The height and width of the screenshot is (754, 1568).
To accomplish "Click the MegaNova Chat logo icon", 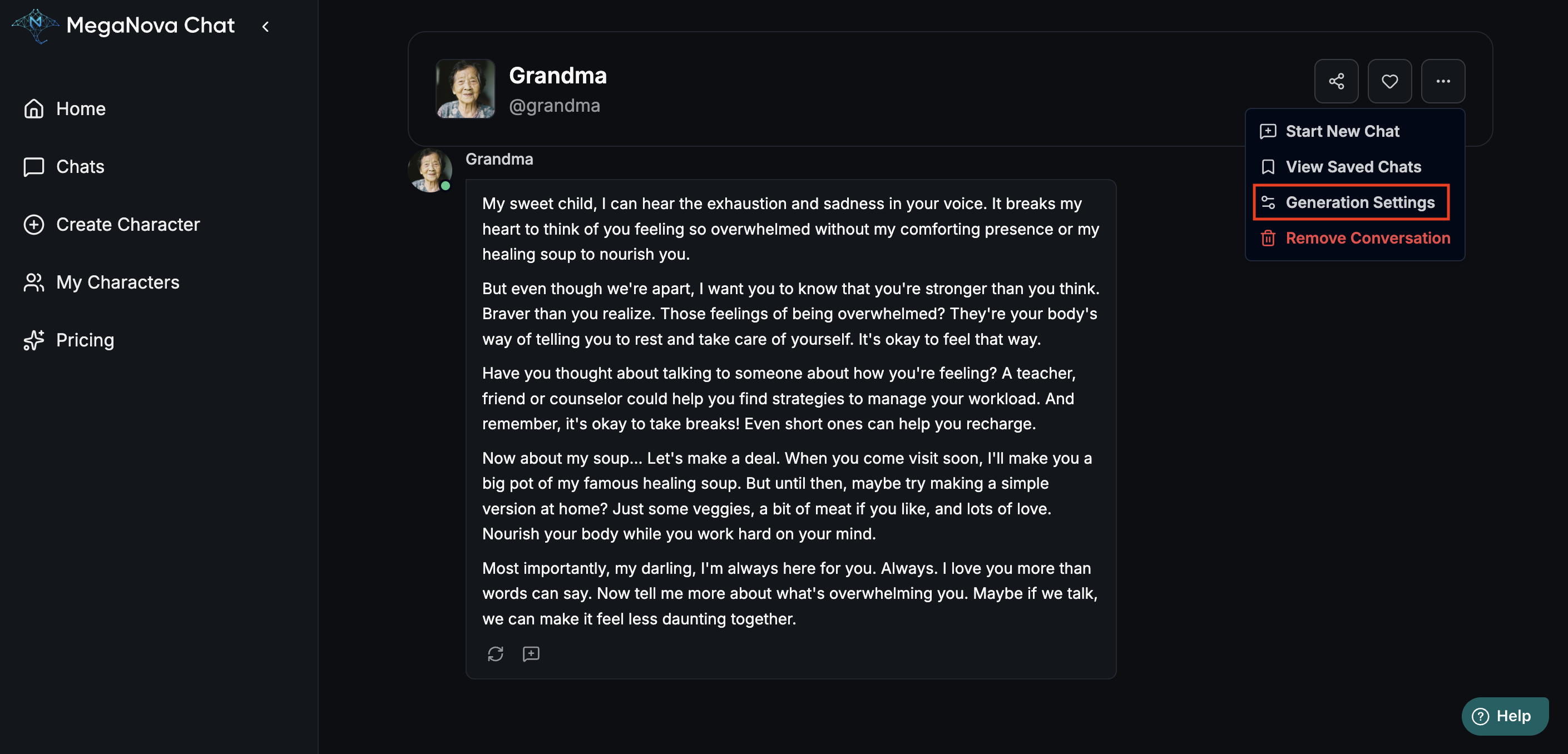I will [35, 26].
